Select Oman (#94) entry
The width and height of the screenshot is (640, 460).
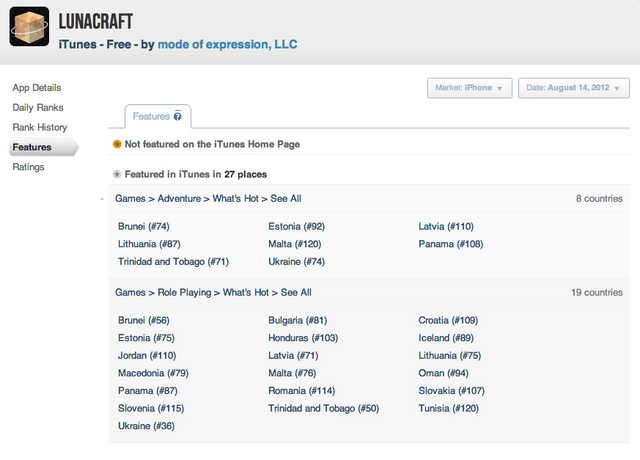(x=443, y=373)
